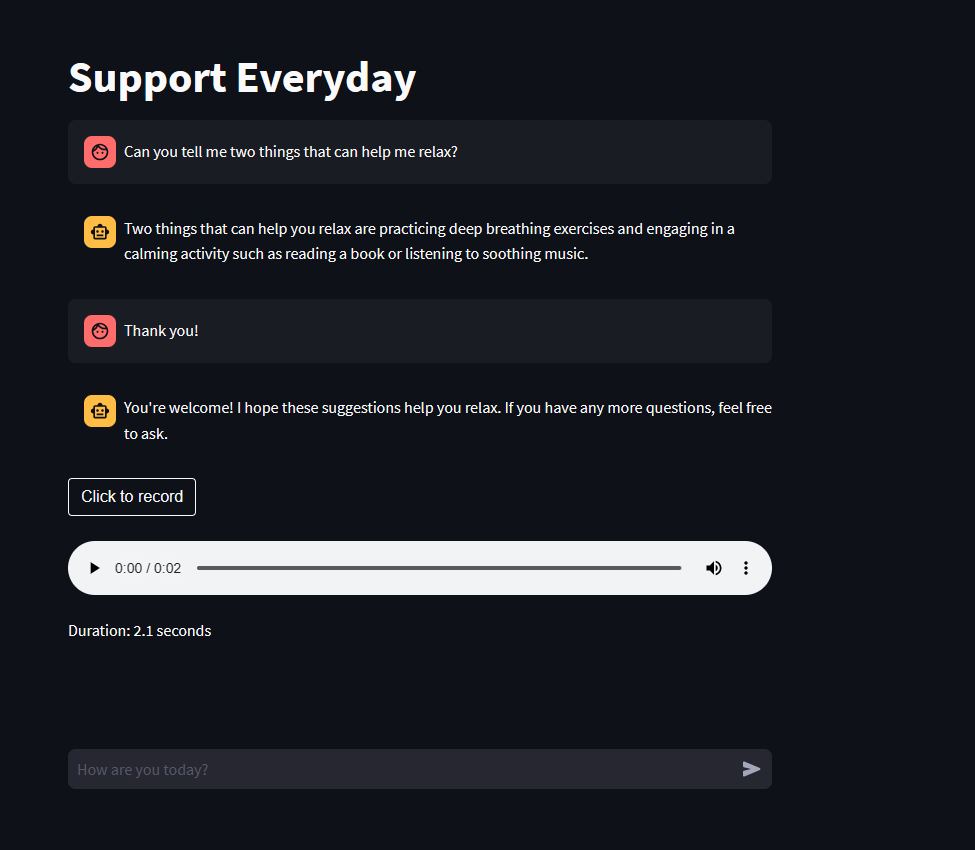Focus the "How are you today?" chat input
The image size is (975, 850).
[400, 769]
